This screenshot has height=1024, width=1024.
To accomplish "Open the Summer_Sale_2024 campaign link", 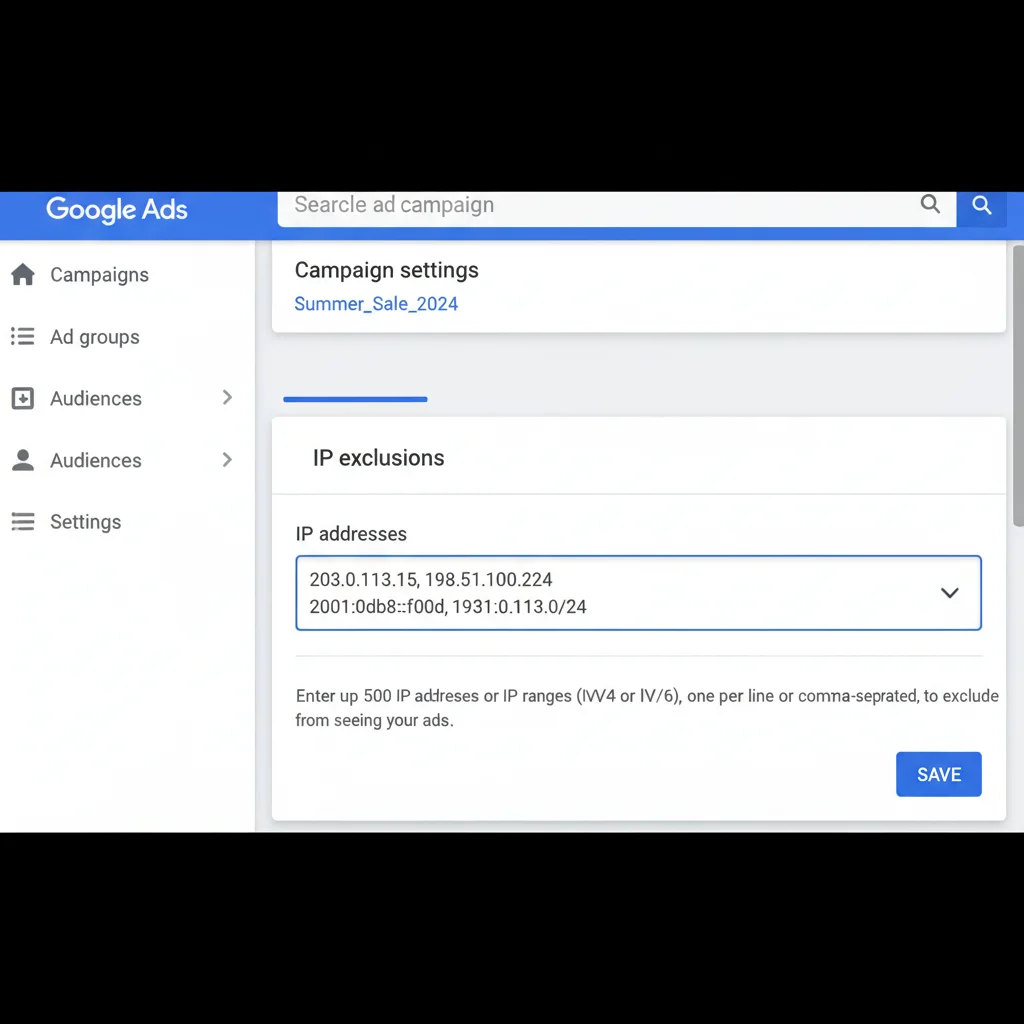I will pyautogui.click(x=376, y=304).
